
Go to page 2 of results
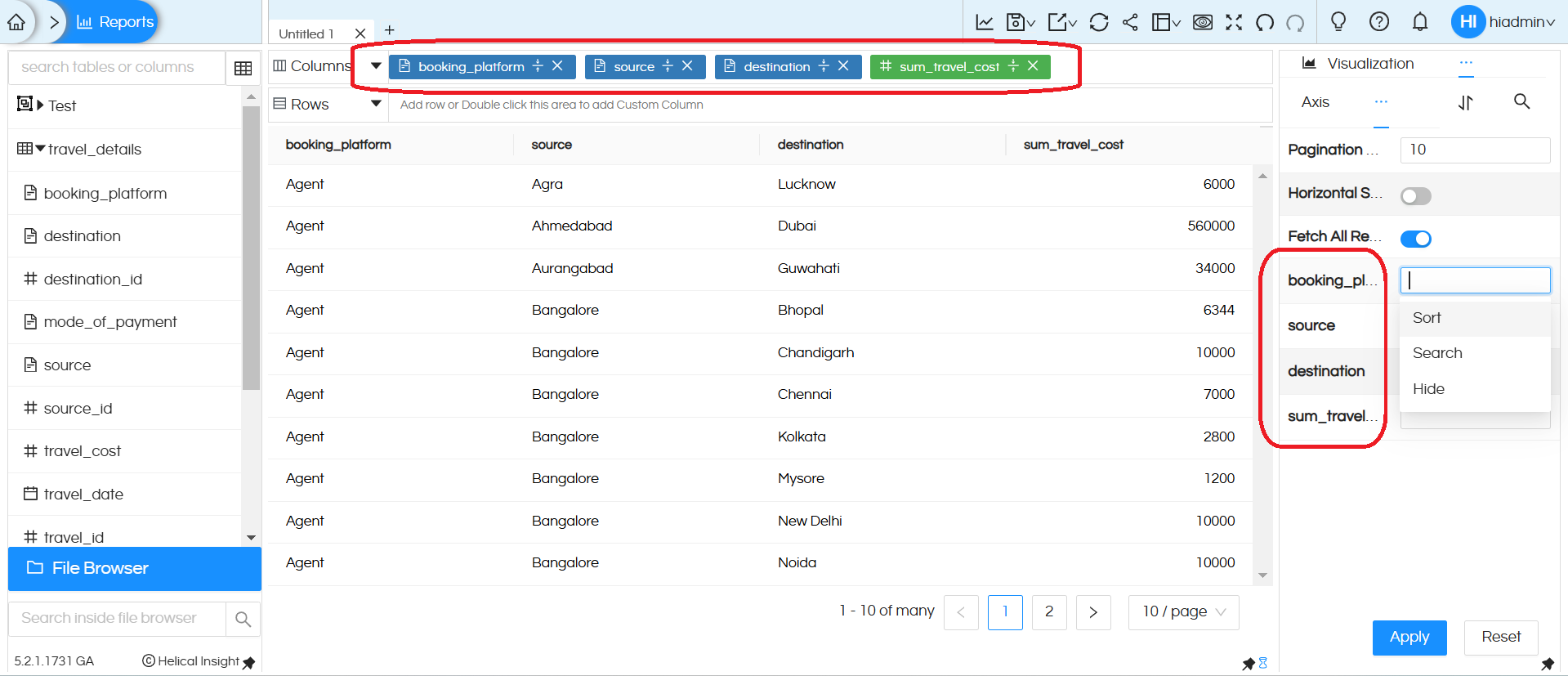[x=1049, y=612]
